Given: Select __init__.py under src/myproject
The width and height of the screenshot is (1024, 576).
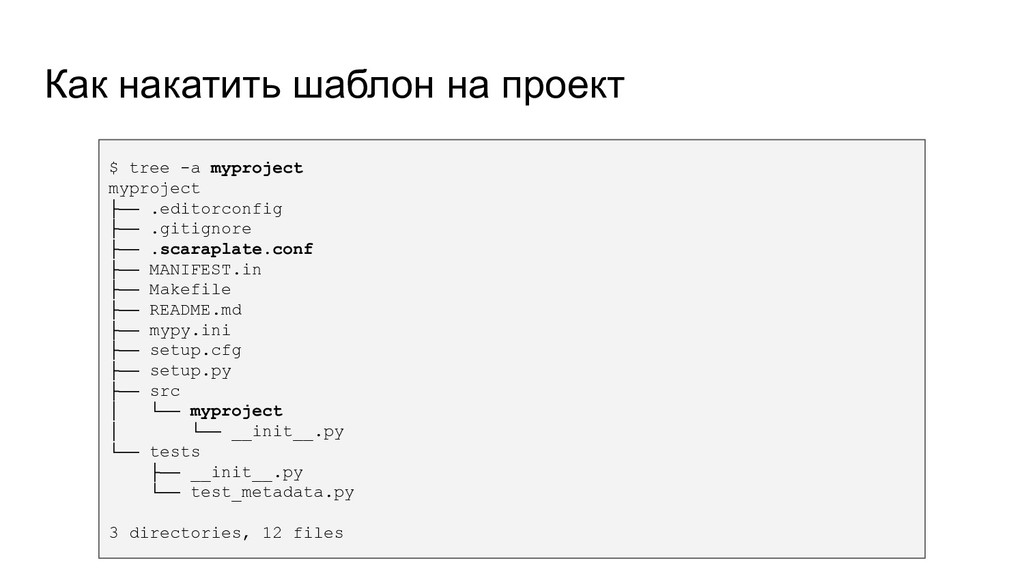Looking at the screenshot, I should [x=287, y=432].
